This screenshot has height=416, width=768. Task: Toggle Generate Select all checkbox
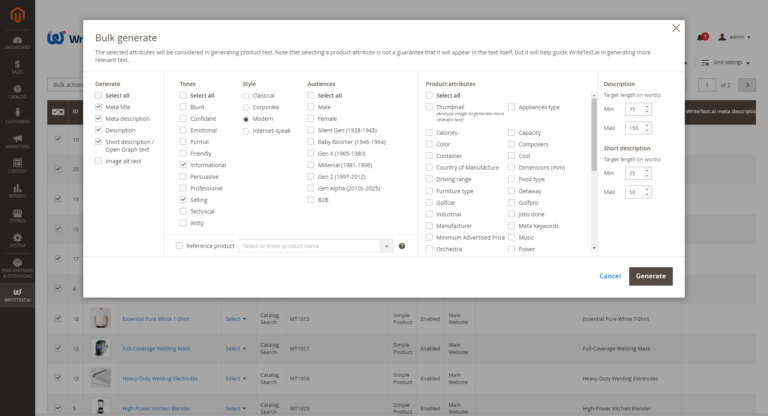(98, 96)
